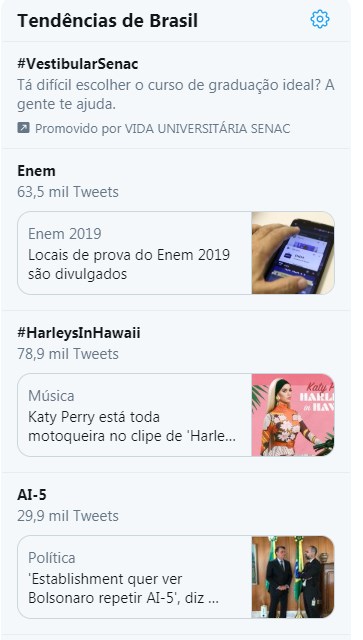Click Promovido por VIDA UNIVERSITÁRIA SENAC
Screen dimensions: 363x640
pyautogui.click(x=163, y=129)
